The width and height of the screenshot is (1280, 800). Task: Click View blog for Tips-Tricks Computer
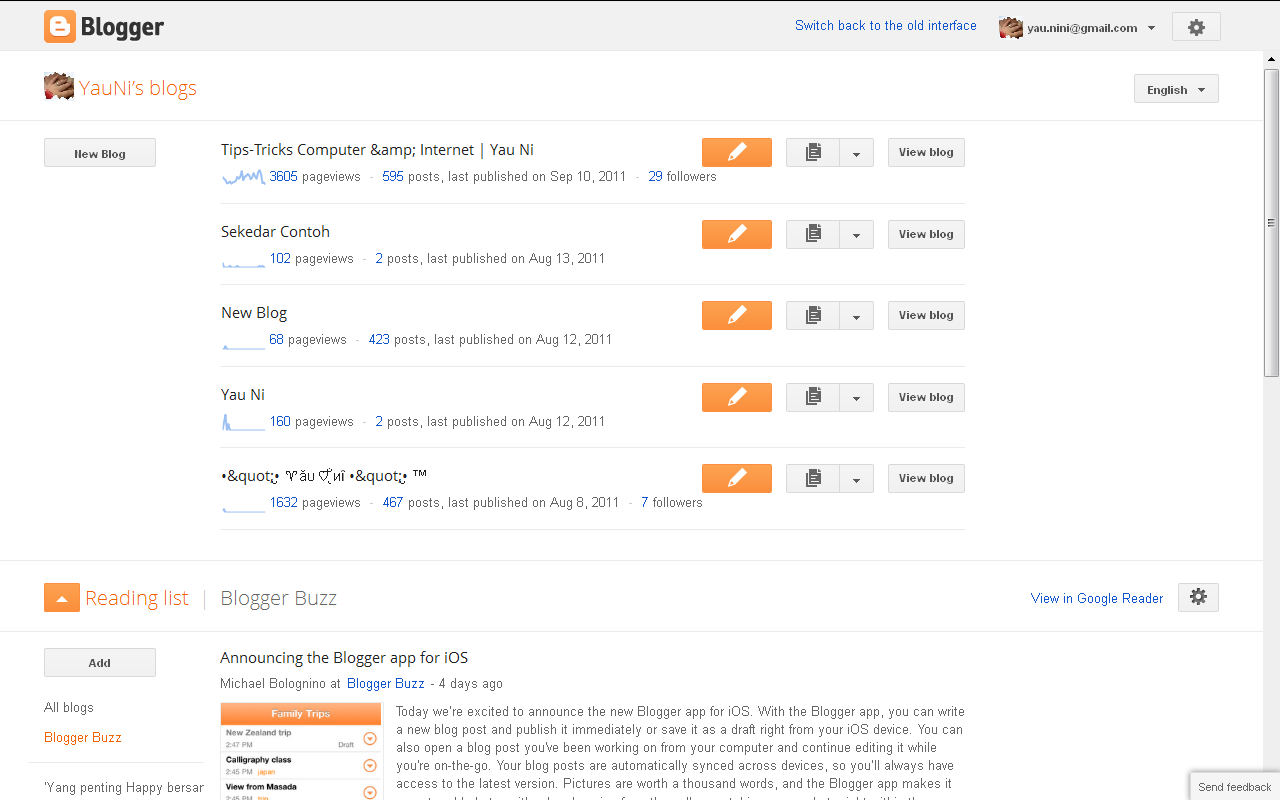926,152
